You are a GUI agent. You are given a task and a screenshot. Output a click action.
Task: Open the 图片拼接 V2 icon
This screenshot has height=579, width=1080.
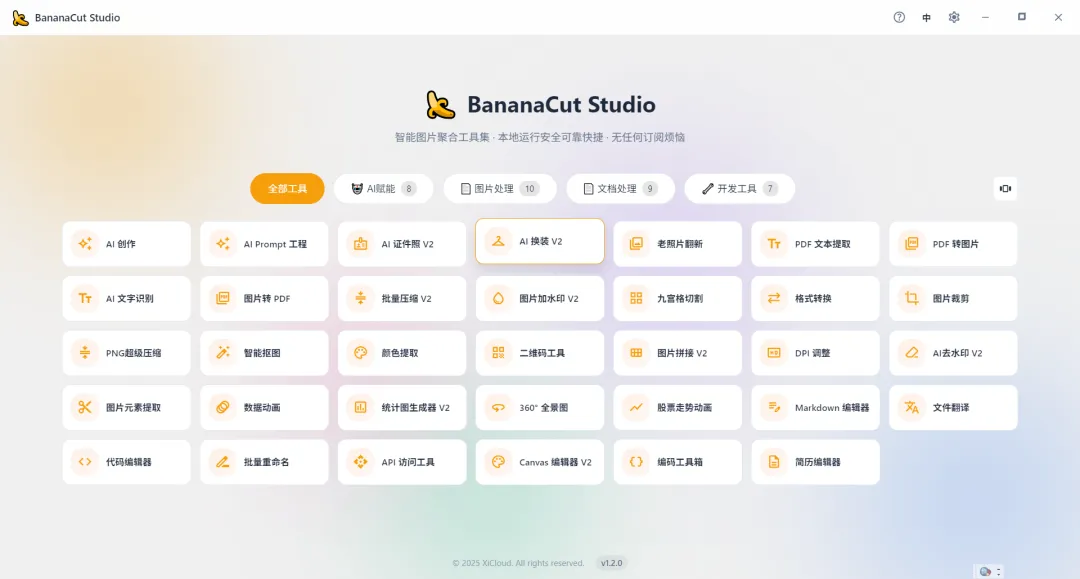tap(636, 352)
